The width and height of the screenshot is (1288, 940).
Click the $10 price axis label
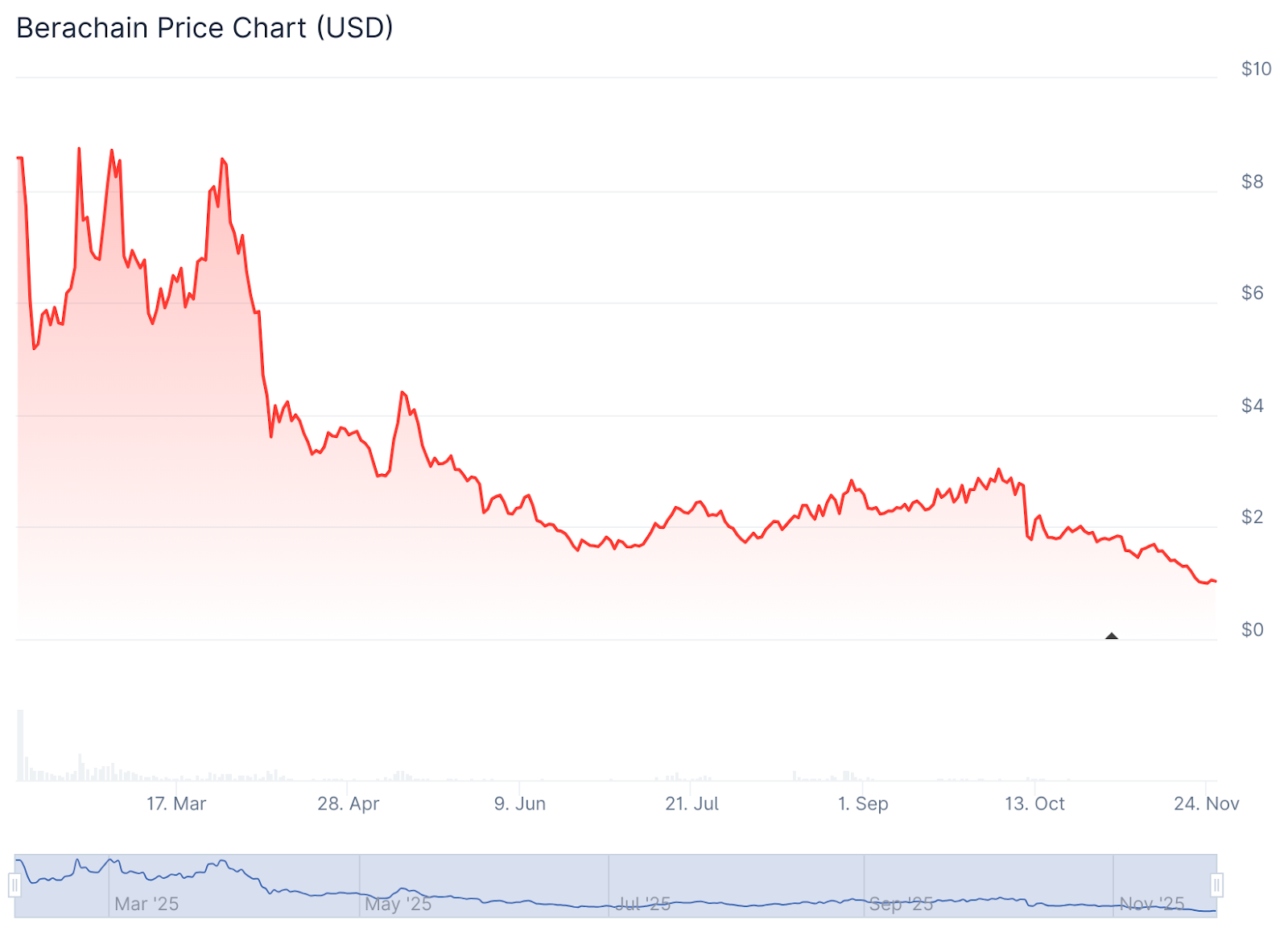pyautogui.click(x=1256, y=69)
